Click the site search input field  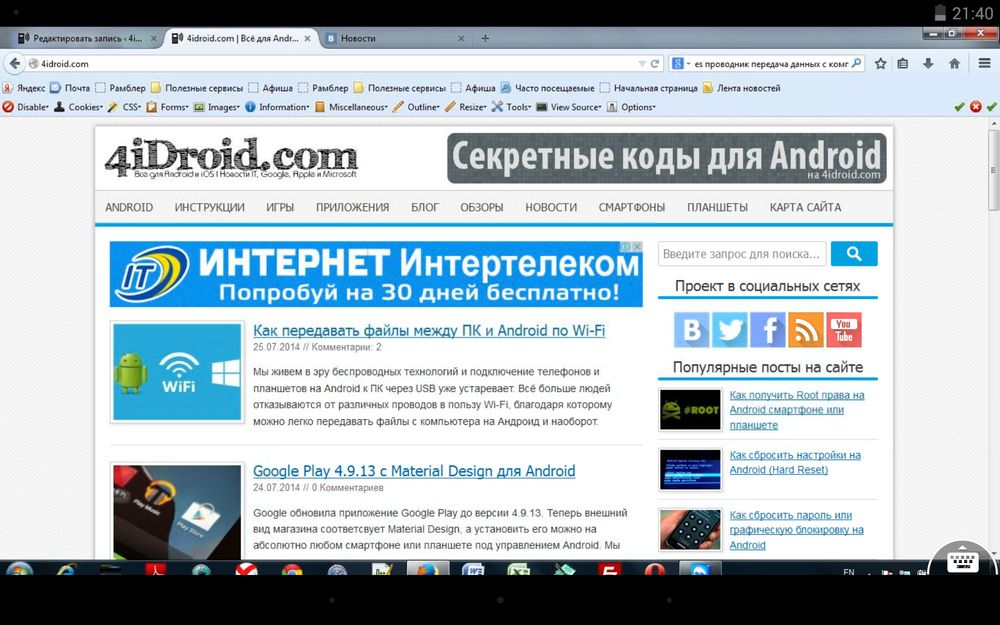point(741,254)
